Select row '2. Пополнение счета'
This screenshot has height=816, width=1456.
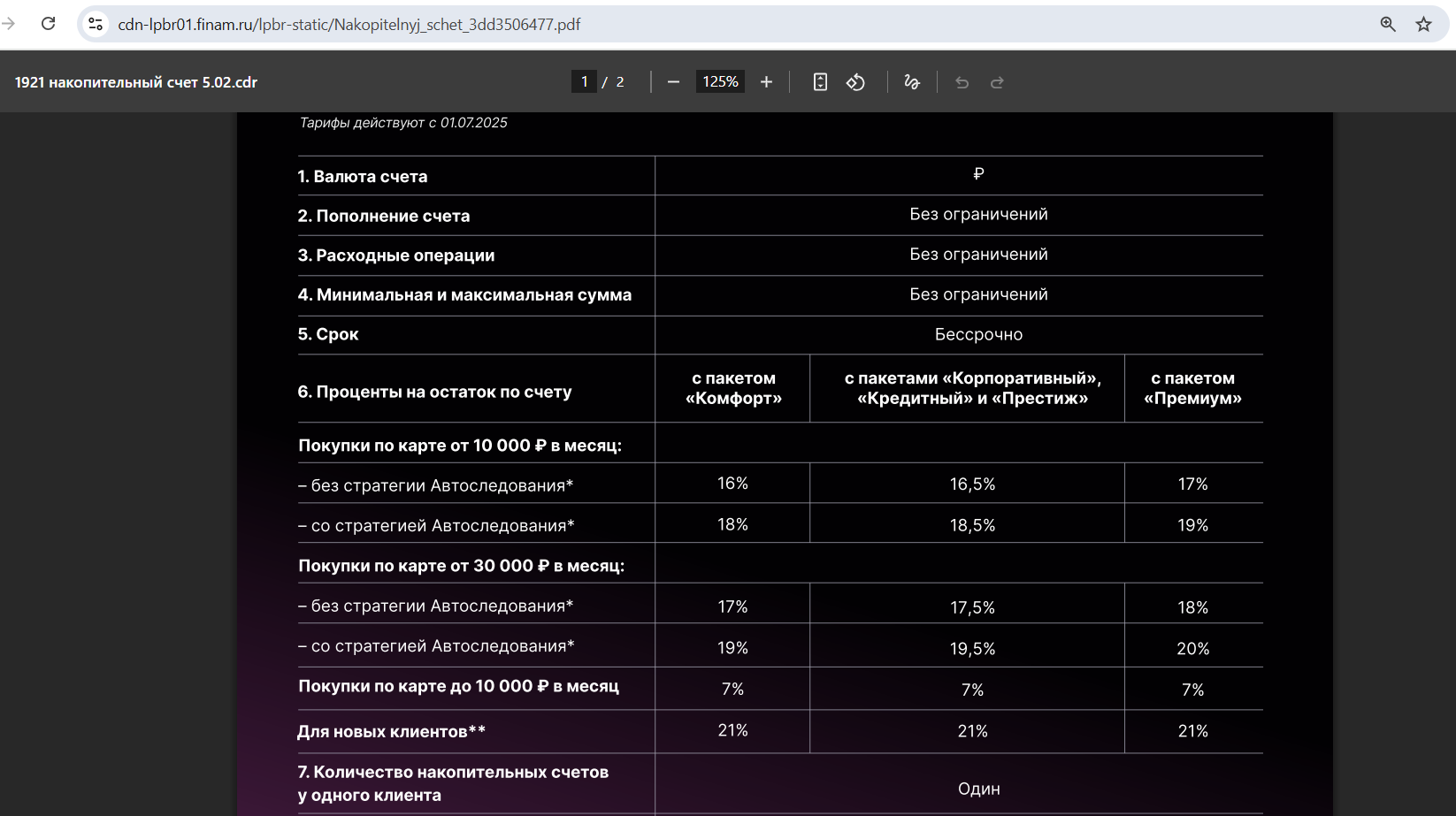(780, 216)
